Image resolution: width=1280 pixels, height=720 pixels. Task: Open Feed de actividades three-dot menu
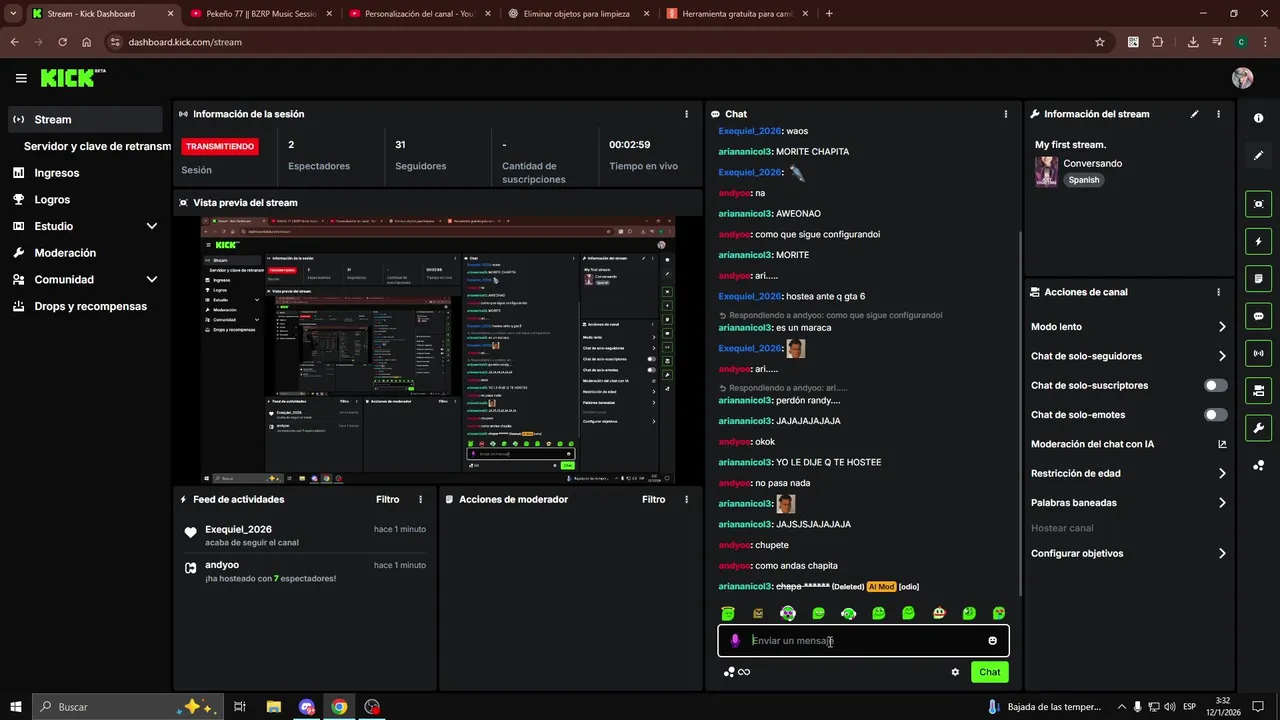420,499
